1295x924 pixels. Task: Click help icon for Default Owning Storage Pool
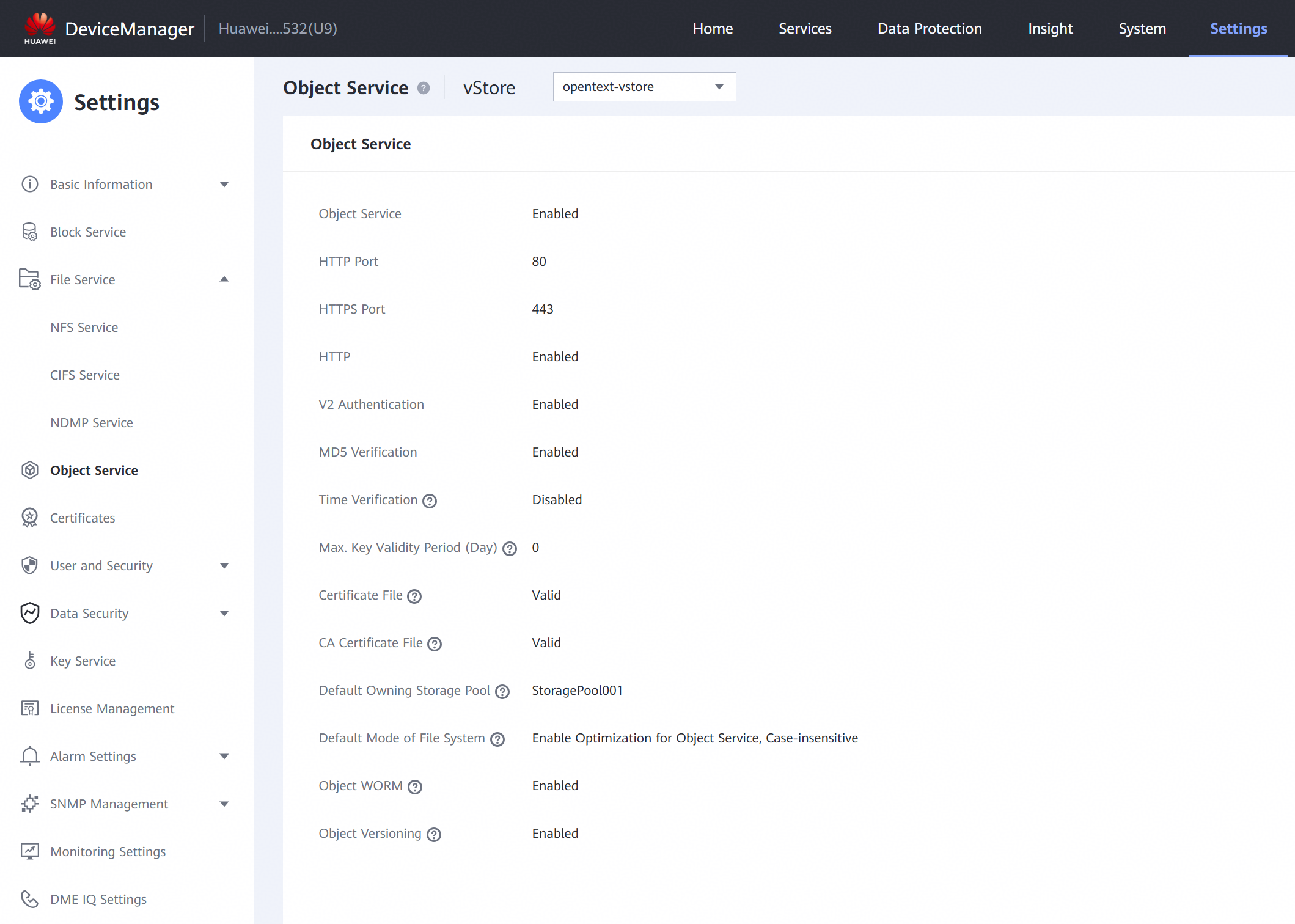[502, 692]
